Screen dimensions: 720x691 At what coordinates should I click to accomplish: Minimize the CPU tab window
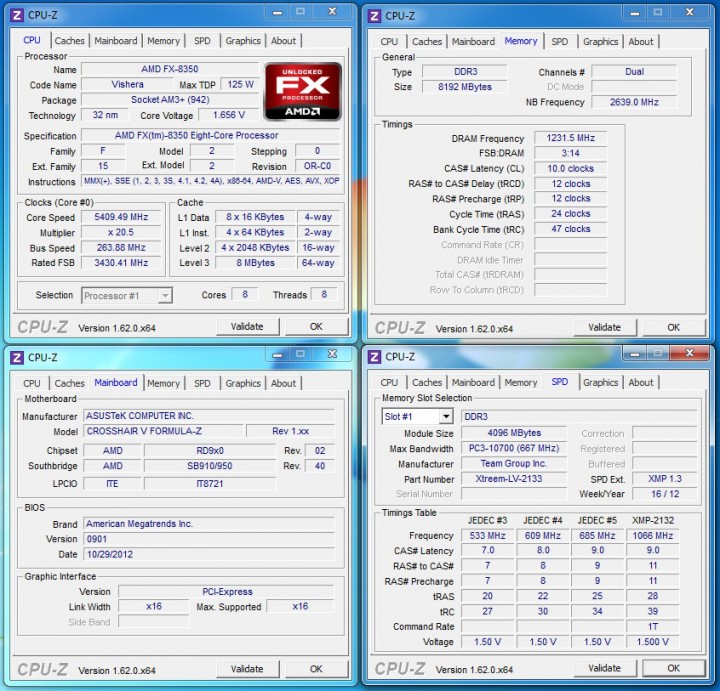pyautogui.click(x=277, y=12)
